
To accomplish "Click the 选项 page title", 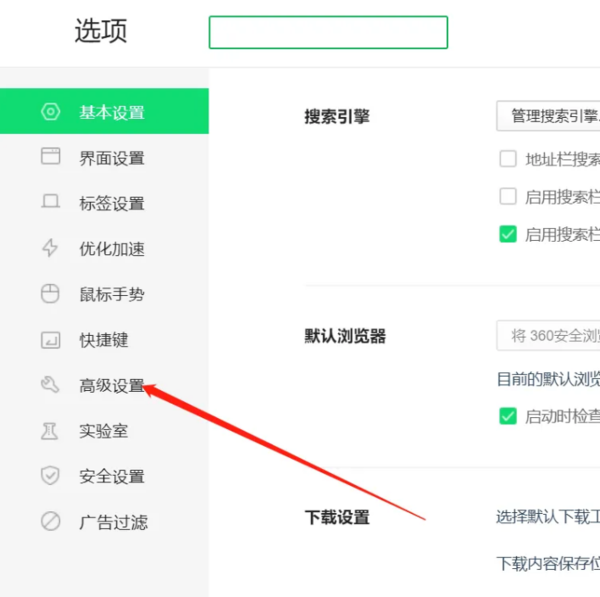I will pos(101,31).
